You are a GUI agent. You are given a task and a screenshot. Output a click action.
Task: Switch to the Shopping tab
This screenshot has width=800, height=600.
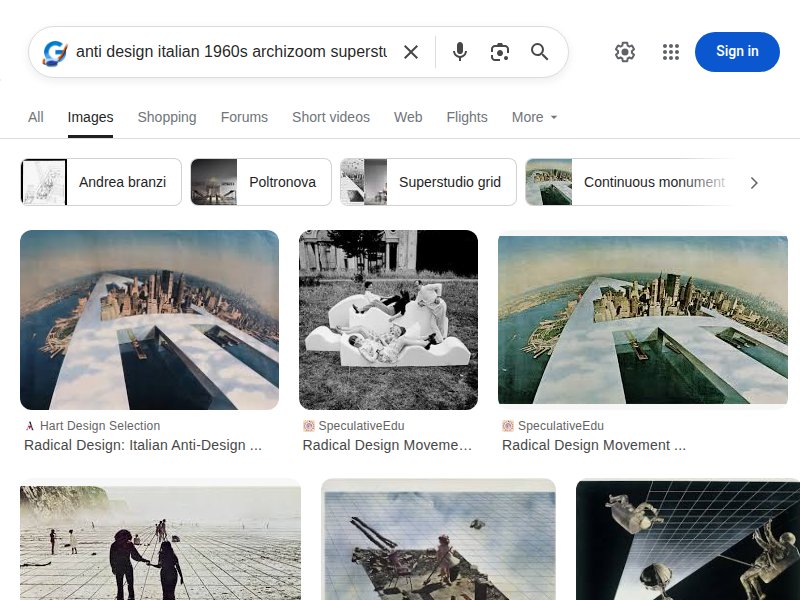click(167, 117)
